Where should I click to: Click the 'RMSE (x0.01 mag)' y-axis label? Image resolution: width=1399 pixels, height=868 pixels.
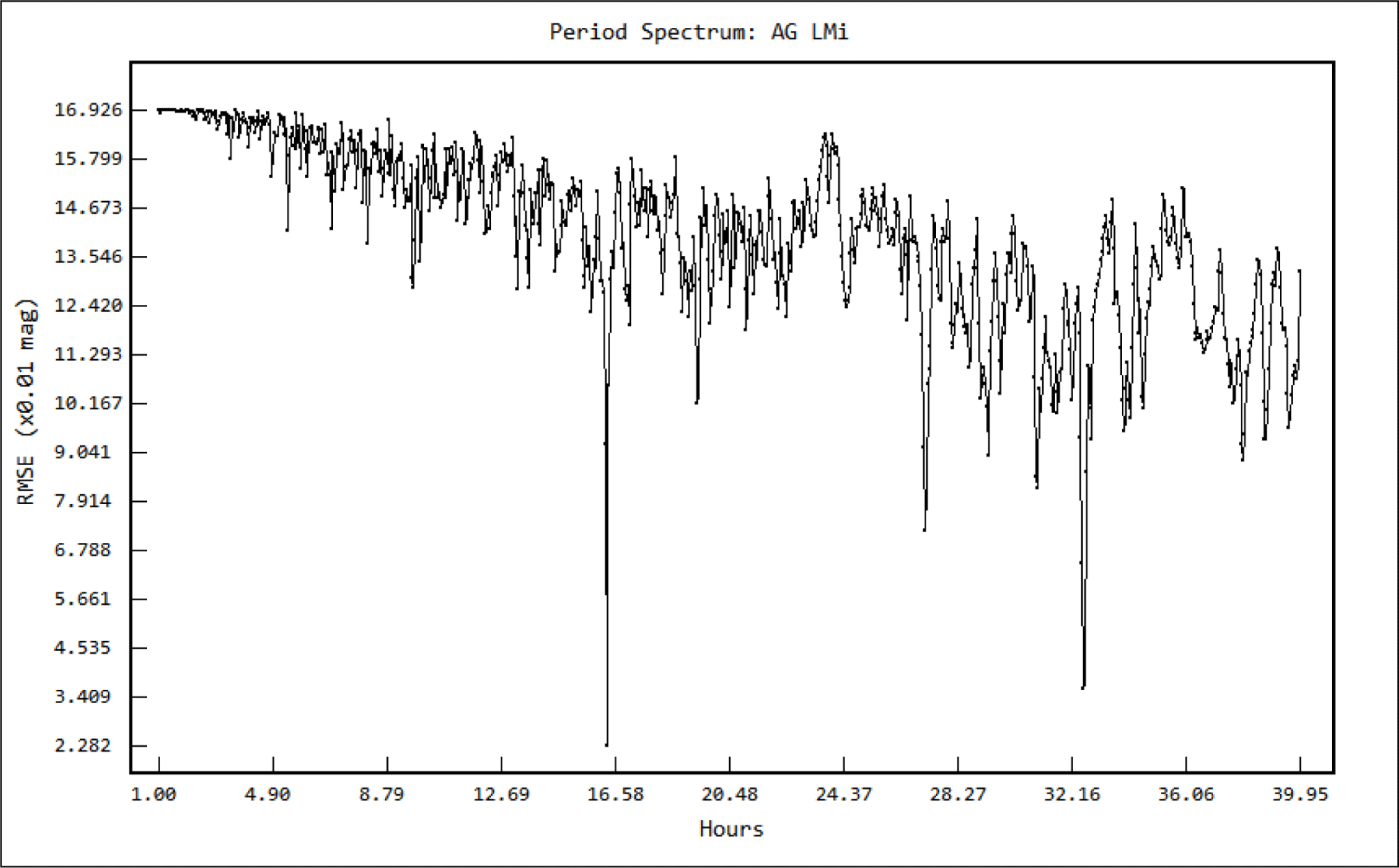tap(26, 402)
